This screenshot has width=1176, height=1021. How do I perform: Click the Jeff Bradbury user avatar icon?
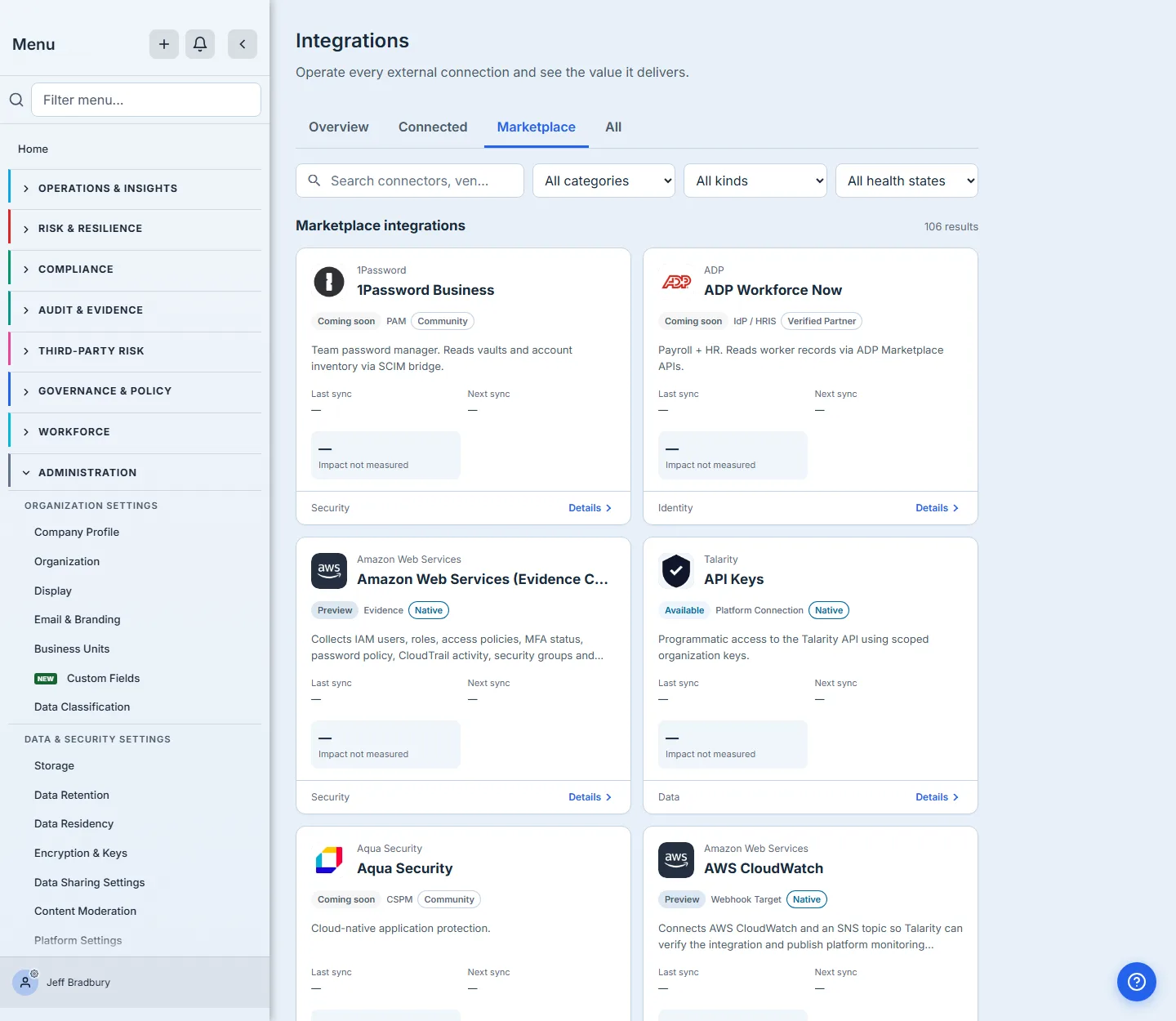(25, 982)
